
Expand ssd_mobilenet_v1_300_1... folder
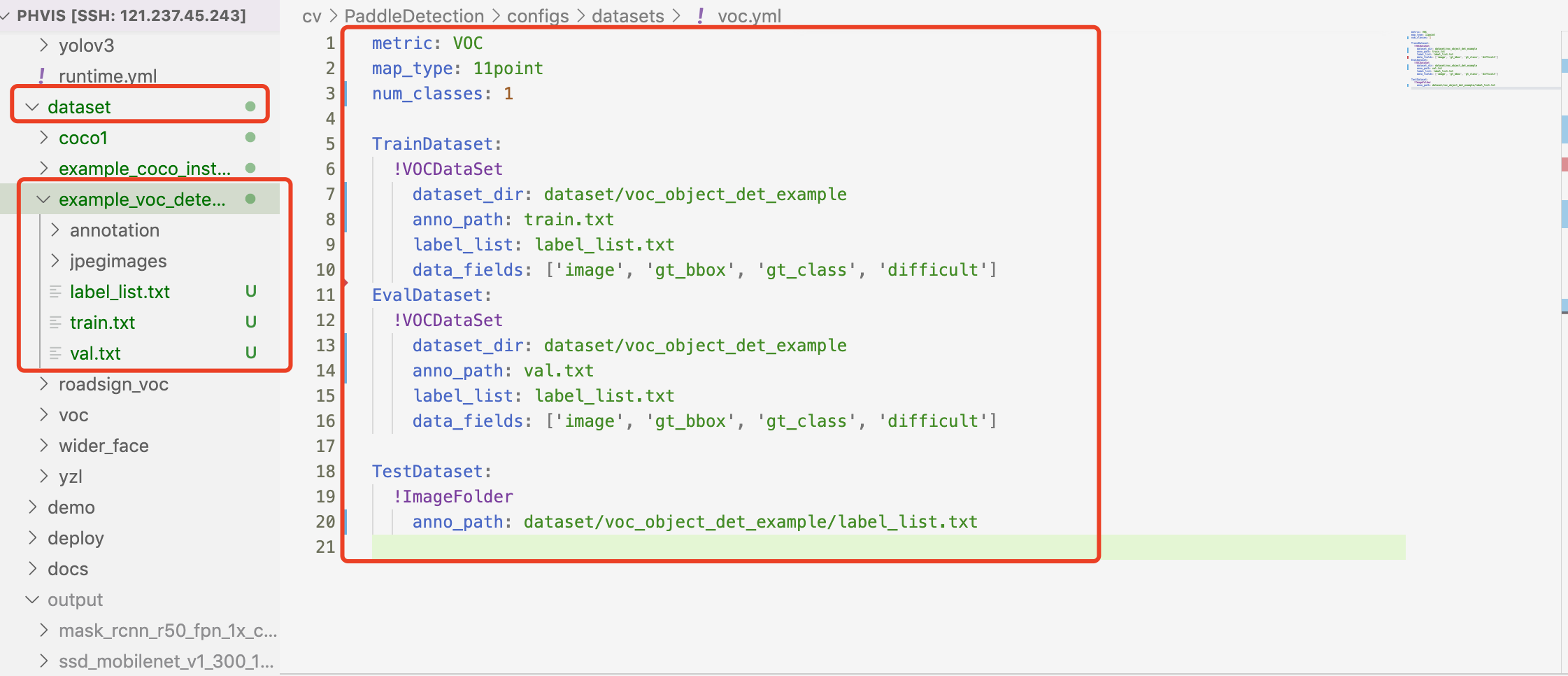pyautogui.click(x=44, y=661)
